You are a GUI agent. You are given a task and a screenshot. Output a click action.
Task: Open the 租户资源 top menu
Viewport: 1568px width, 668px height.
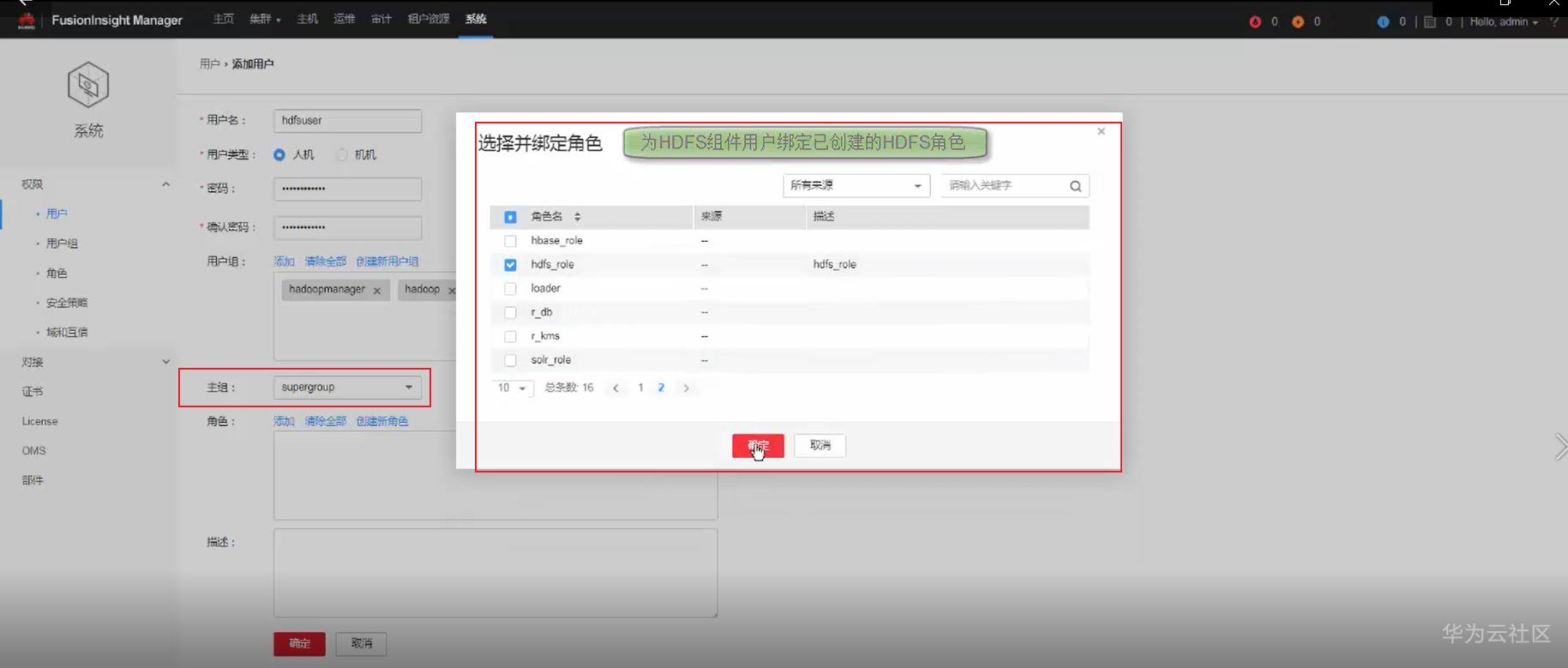pyautogui.click(x=428, y=19)
